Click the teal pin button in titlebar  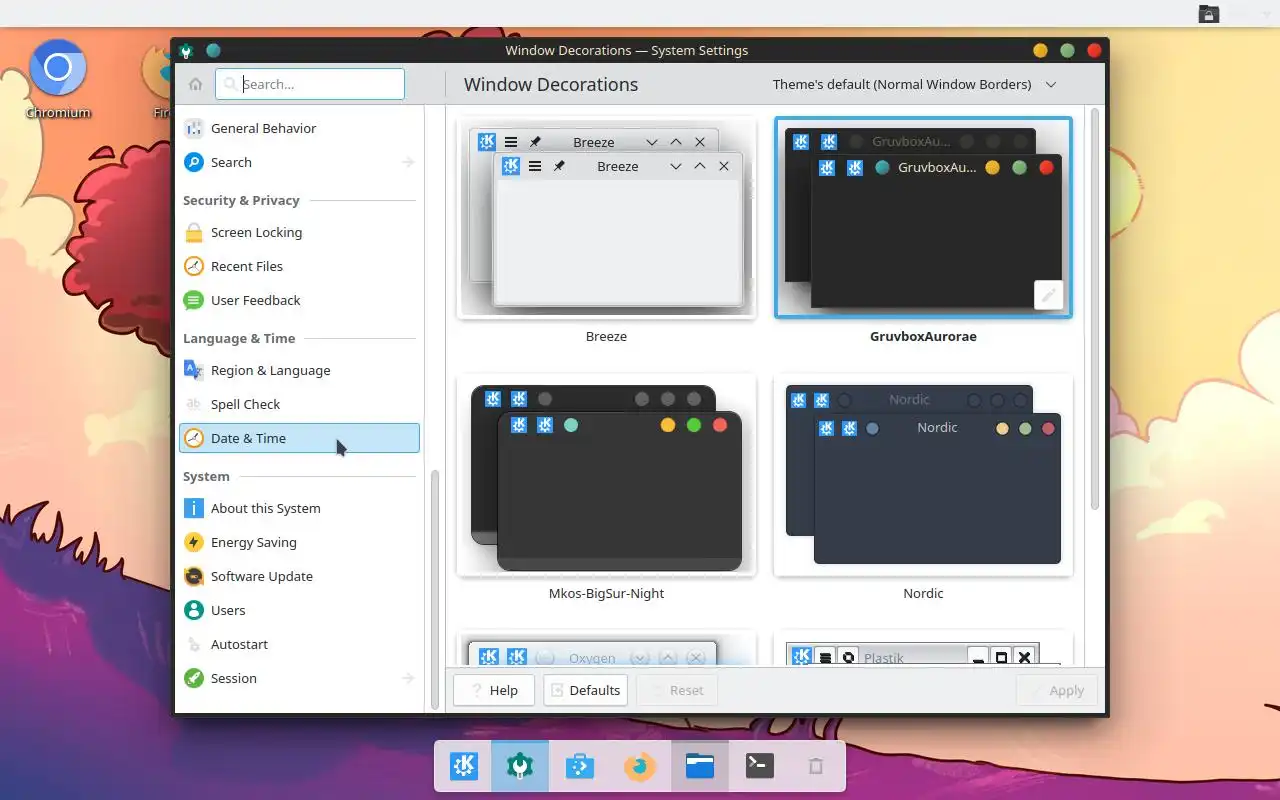point(213,50)
